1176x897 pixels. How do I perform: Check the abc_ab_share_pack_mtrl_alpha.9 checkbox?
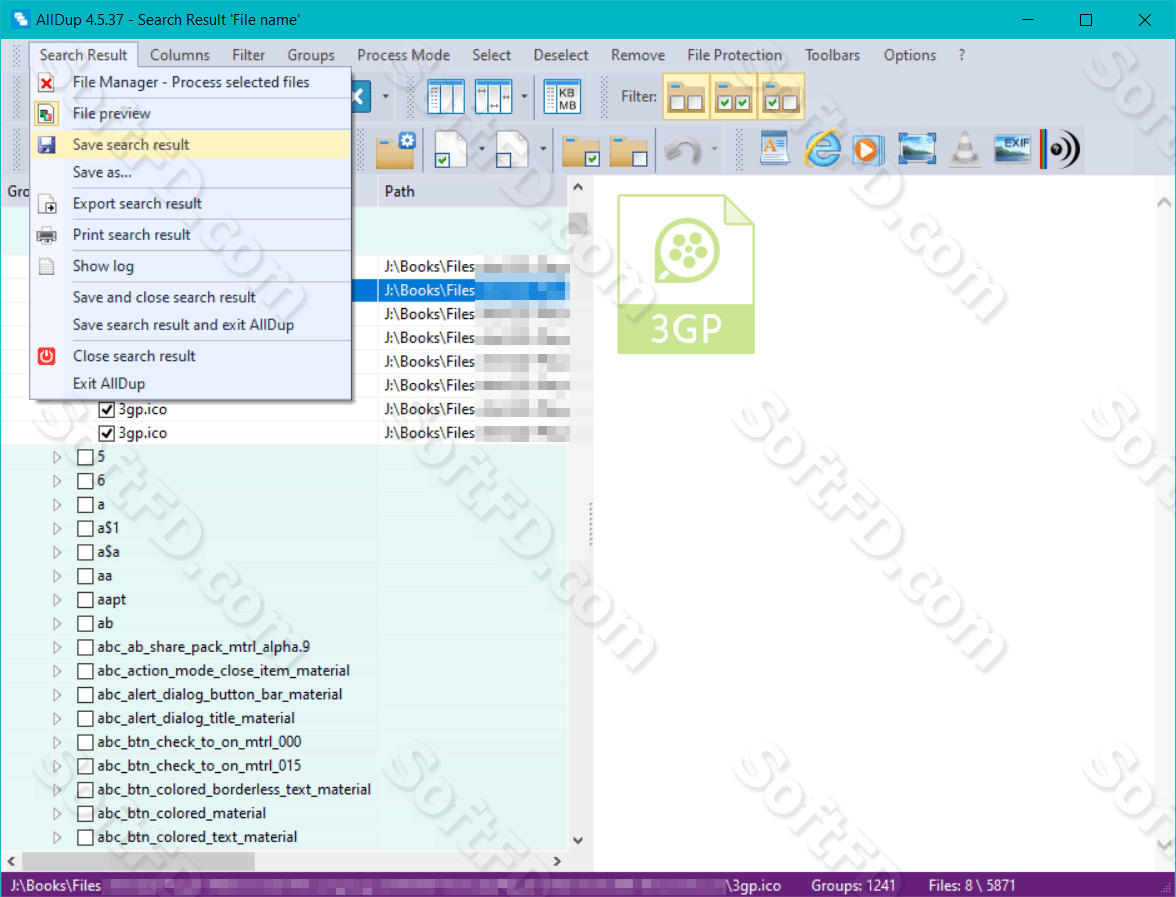point(86,647)
